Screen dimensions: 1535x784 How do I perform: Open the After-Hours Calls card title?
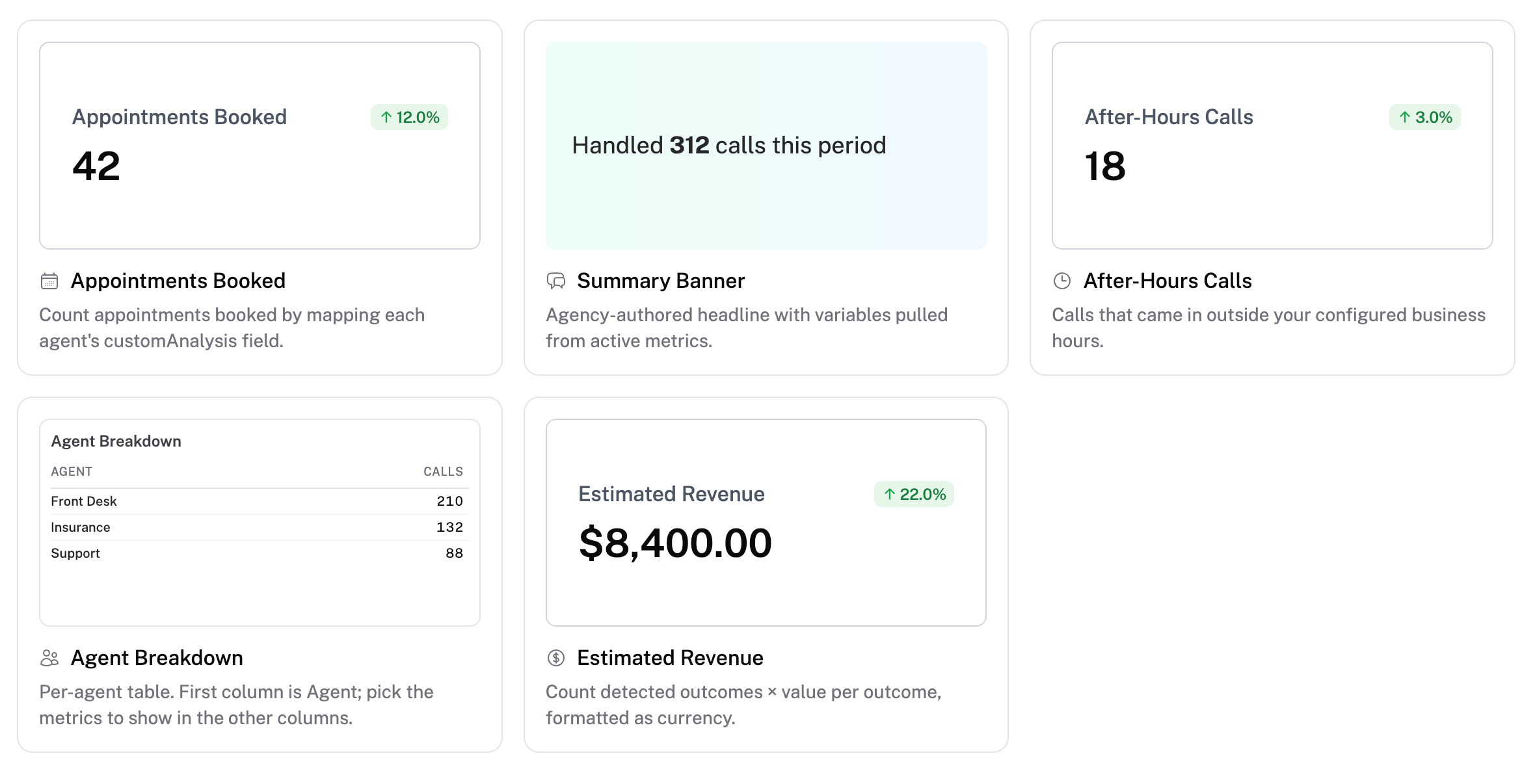click(x=1168, y=281)
